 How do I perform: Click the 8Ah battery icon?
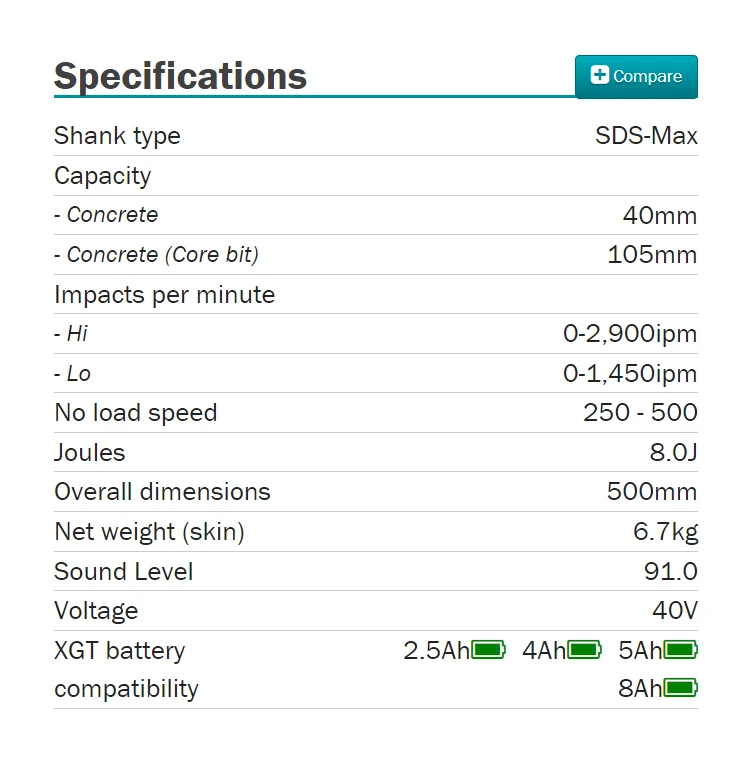(x=680, y=688)
